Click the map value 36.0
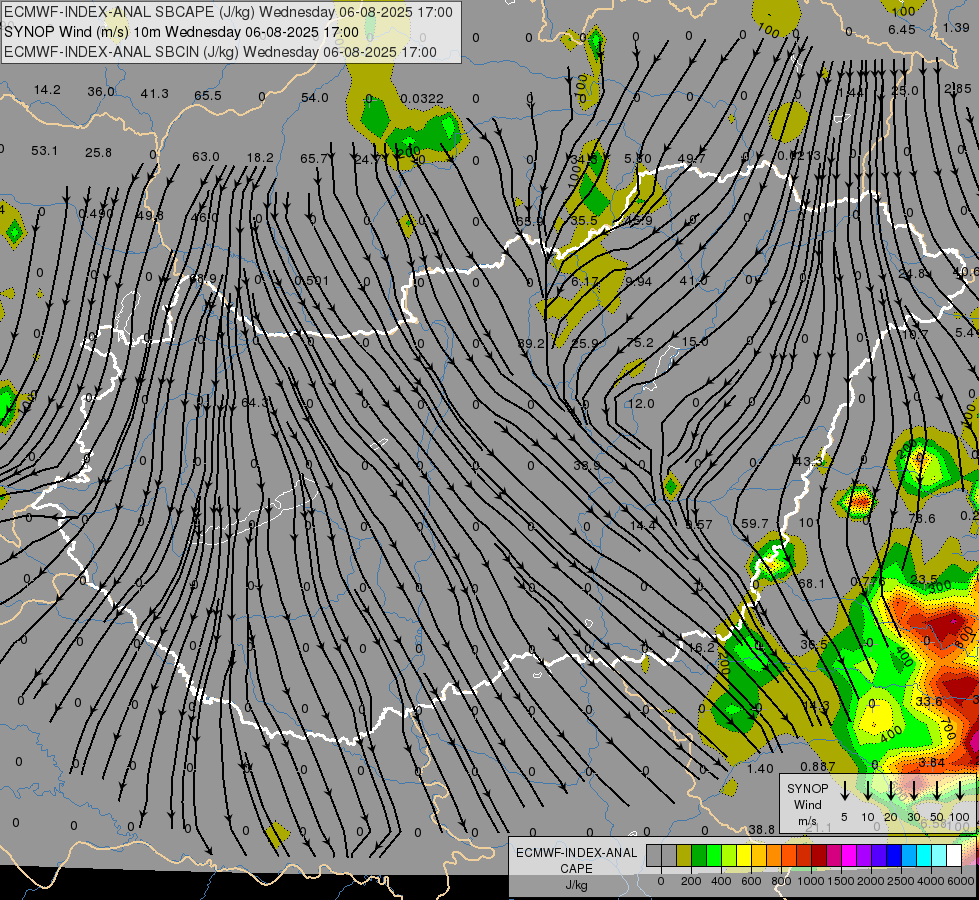 click(101, 92)
